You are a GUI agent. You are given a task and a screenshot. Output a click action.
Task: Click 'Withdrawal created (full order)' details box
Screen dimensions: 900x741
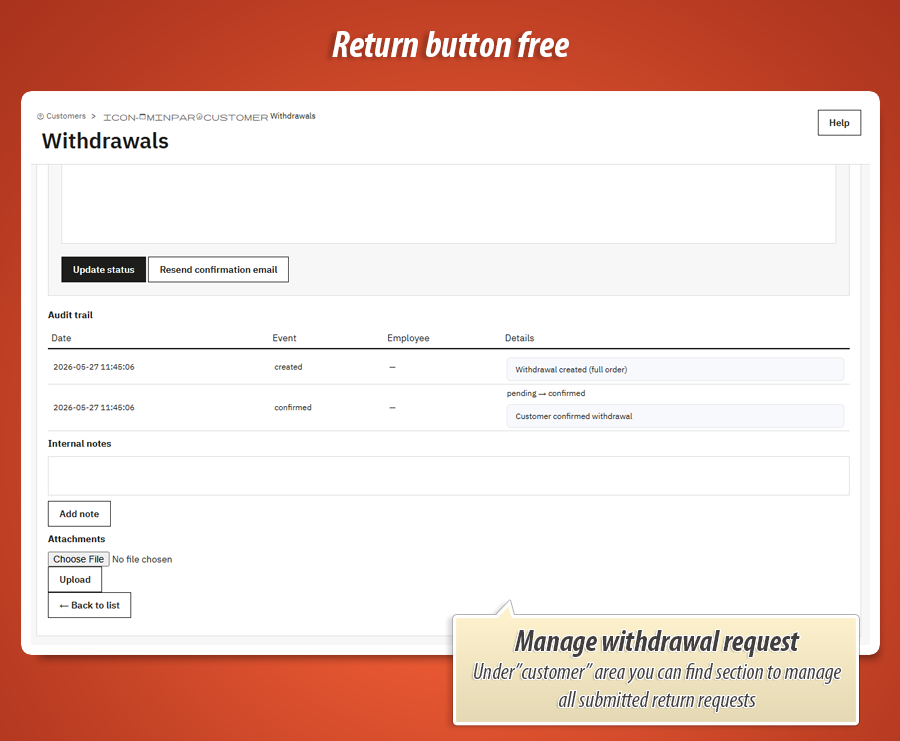point(675,370)
